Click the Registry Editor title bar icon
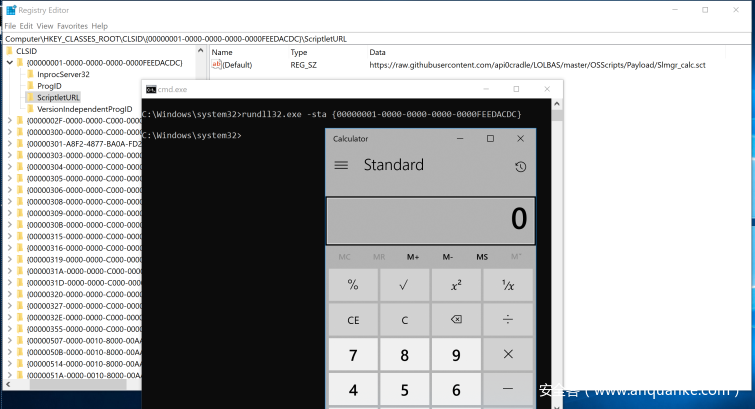The image size is (755, 409). click(11, 10)
